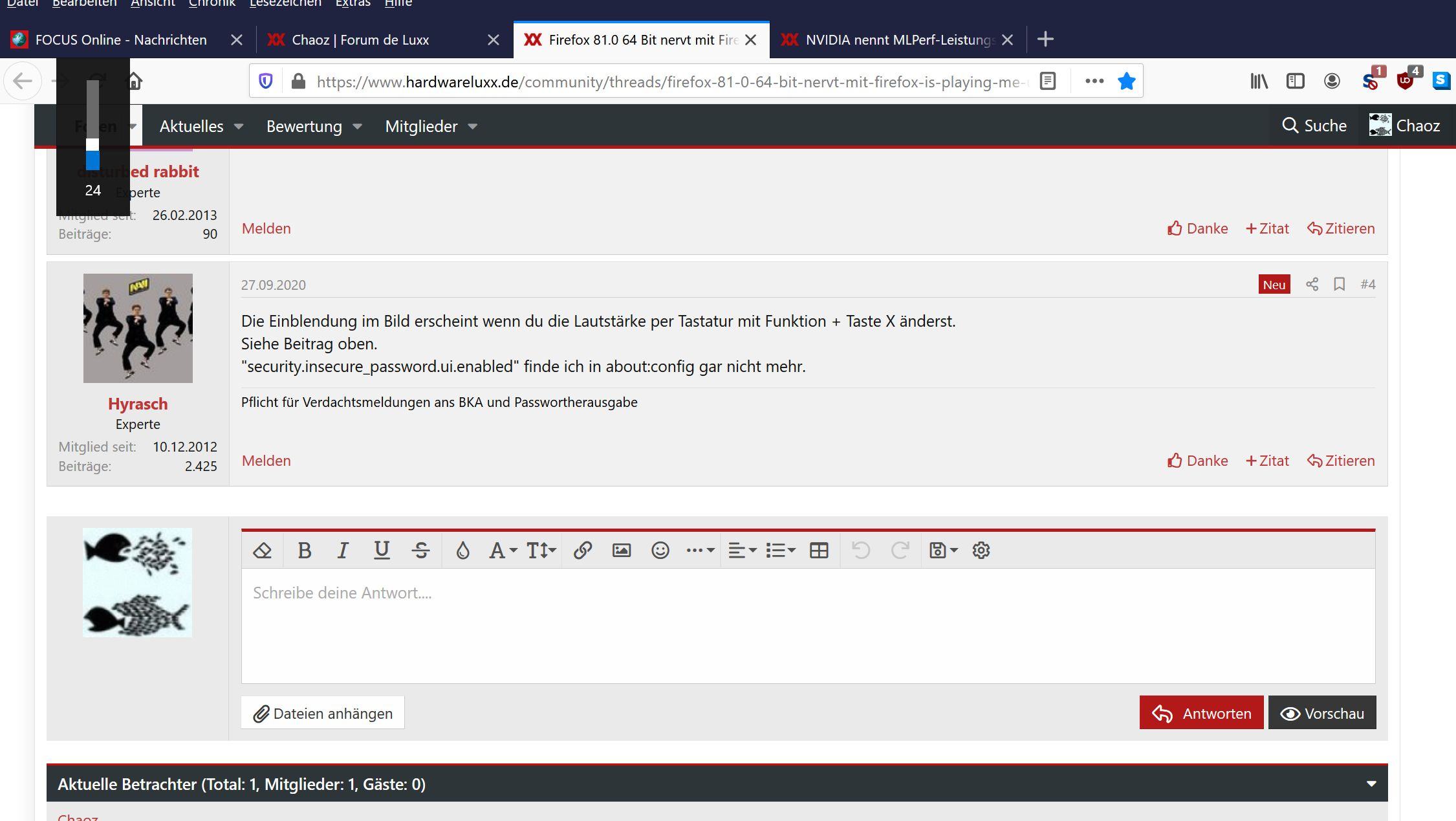Image resolution: width=1456 pixels, height=821 pixels.
Task: Click the insert image icon
Action: [622, 551]
